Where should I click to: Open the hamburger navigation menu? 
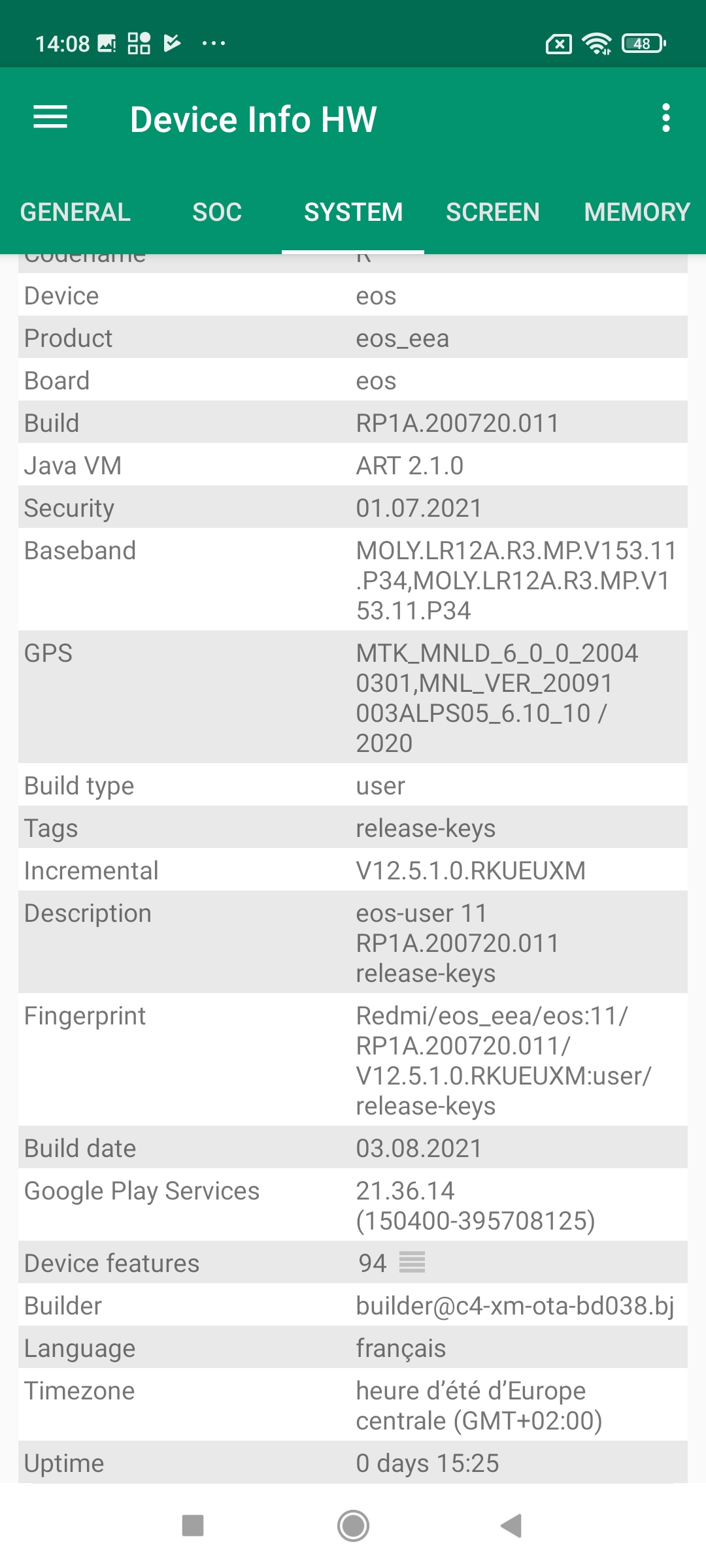click(x=50, y=118)
